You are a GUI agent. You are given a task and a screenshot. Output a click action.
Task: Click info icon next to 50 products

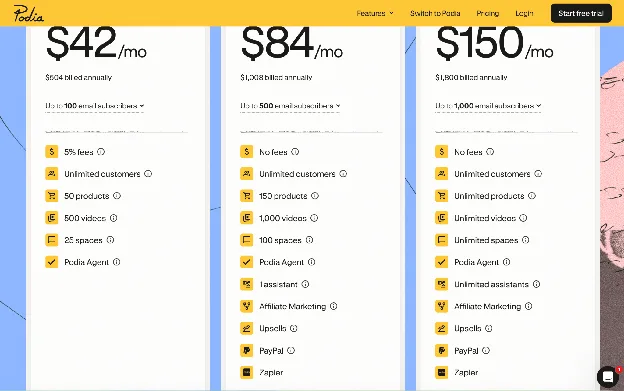pyautogui.click(x=117, y=196)
